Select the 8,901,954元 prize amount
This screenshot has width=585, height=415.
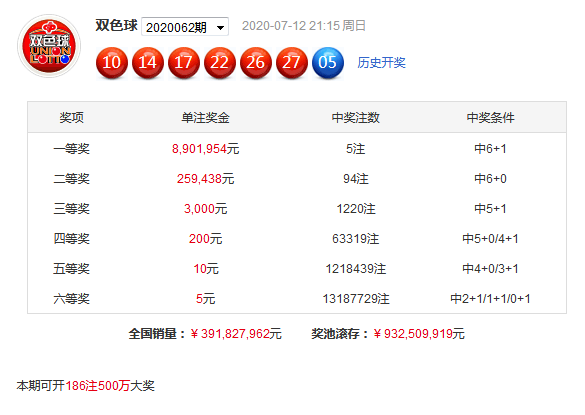pyautogui.click(x=205, y=149)
